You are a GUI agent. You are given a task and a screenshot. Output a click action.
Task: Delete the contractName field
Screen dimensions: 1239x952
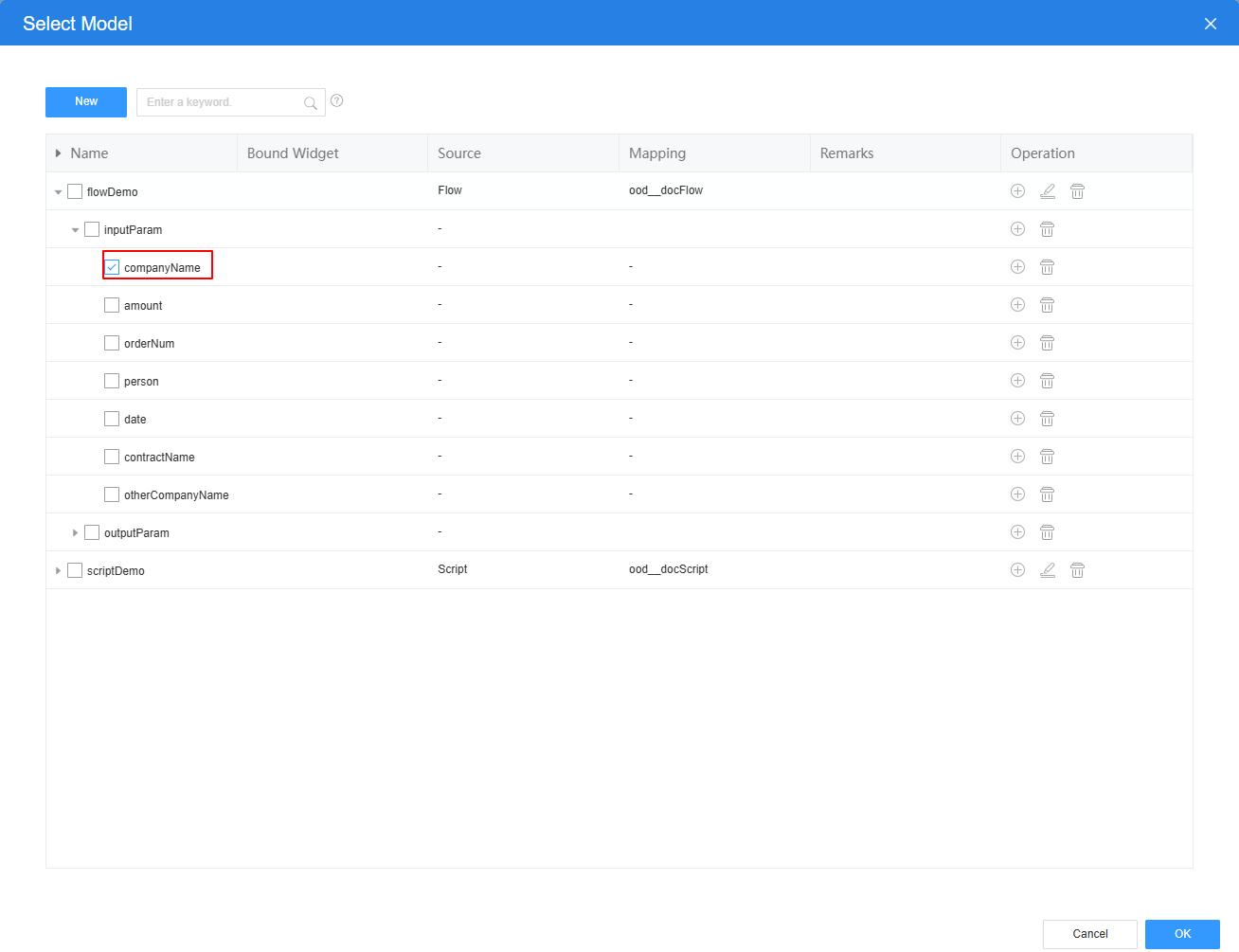[1047, 456]
